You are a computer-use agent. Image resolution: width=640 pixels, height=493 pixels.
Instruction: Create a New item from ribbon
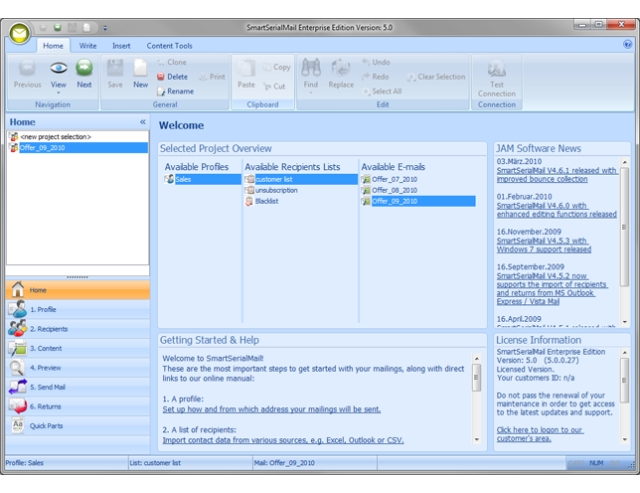coord(140,74)
